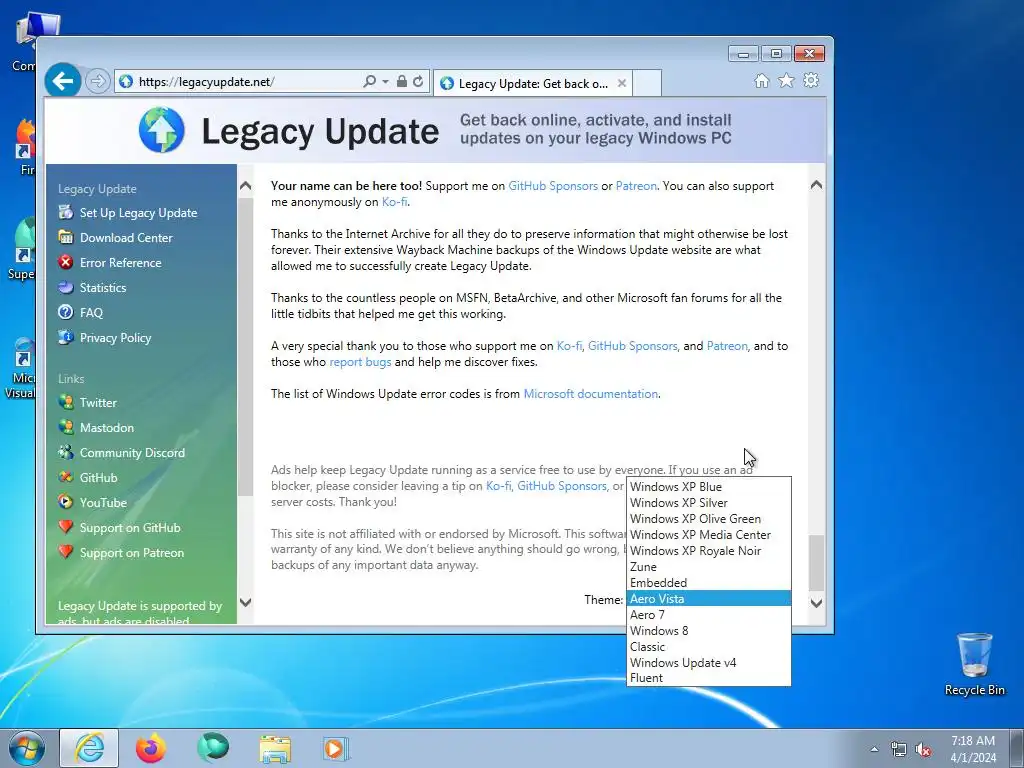The image size is (1024, 768).
Task: Open the Ko-fi link after anonymously on
Action: (x=394, y=202)
